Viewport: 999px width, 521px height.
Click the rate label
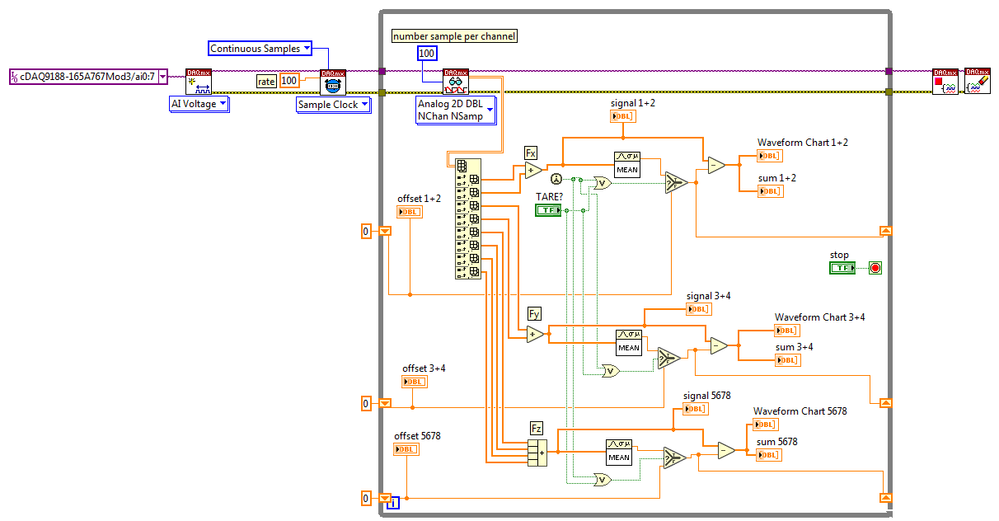[266, 81]
